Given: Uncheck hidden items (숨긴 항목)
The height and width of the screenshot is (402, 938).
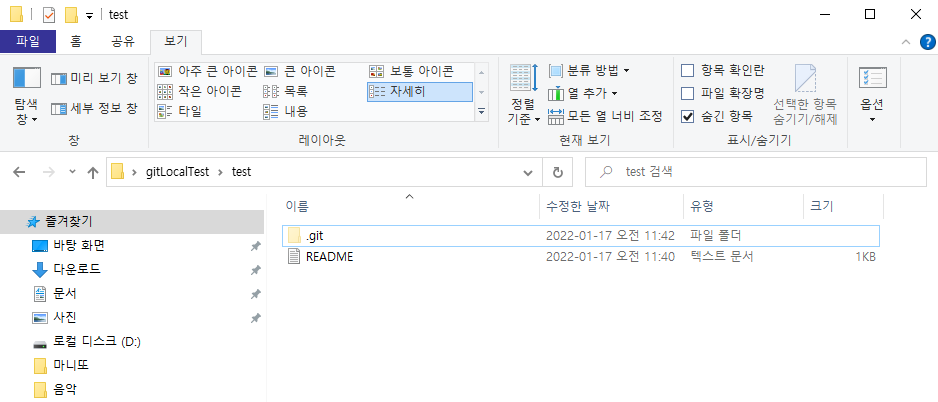Looking at the screenshot, I should [717, 116].
